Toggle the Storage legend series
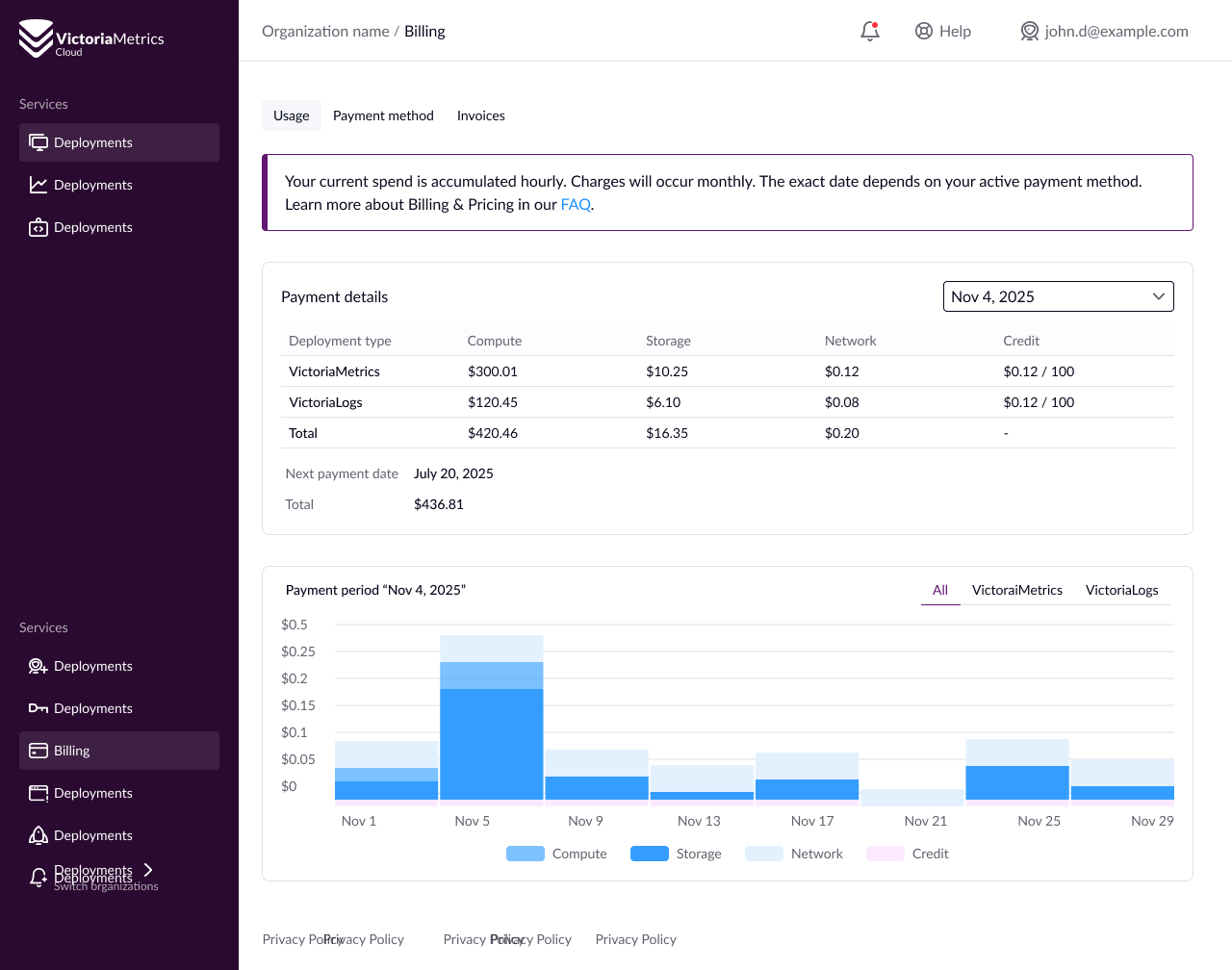1232x970 pixels. pos(676,854)
